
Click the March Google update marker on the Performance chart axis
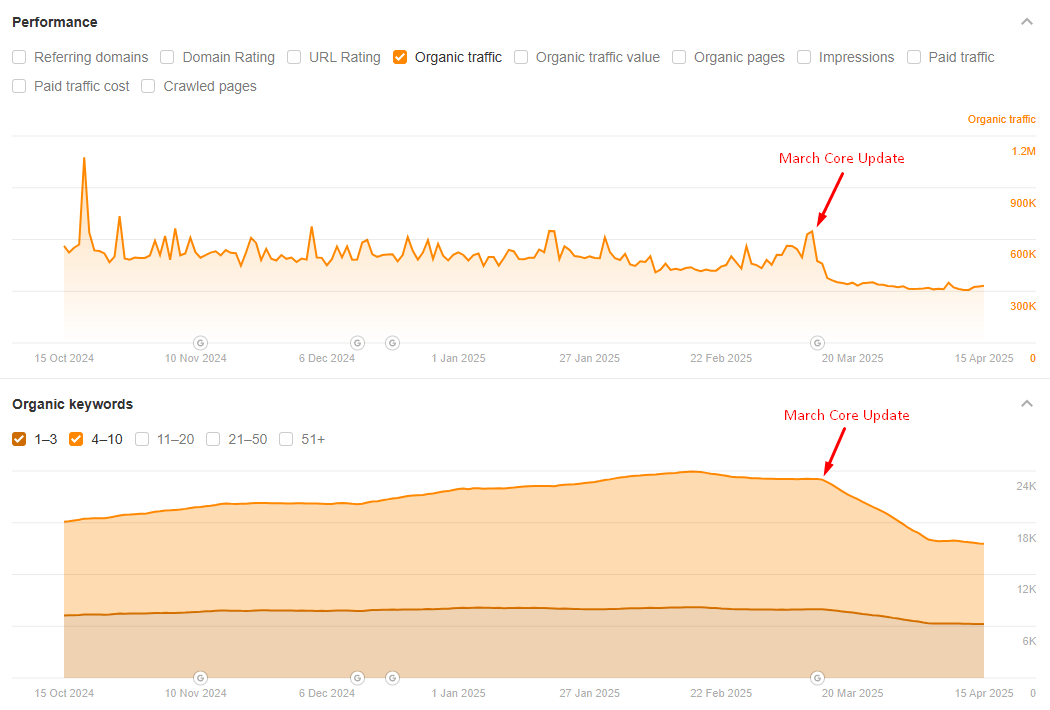(817, 343)
